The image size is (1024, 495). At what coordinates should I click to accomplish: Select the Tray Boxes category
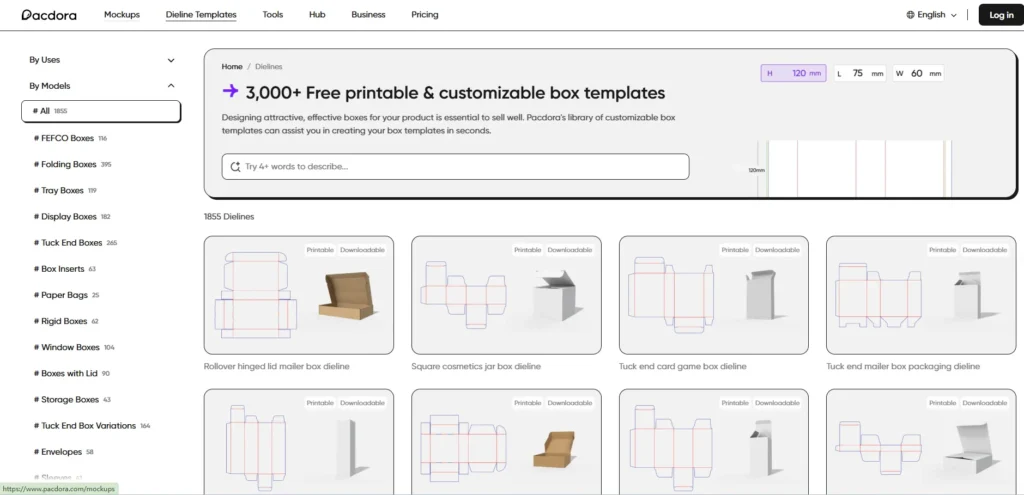click(65, 191)
